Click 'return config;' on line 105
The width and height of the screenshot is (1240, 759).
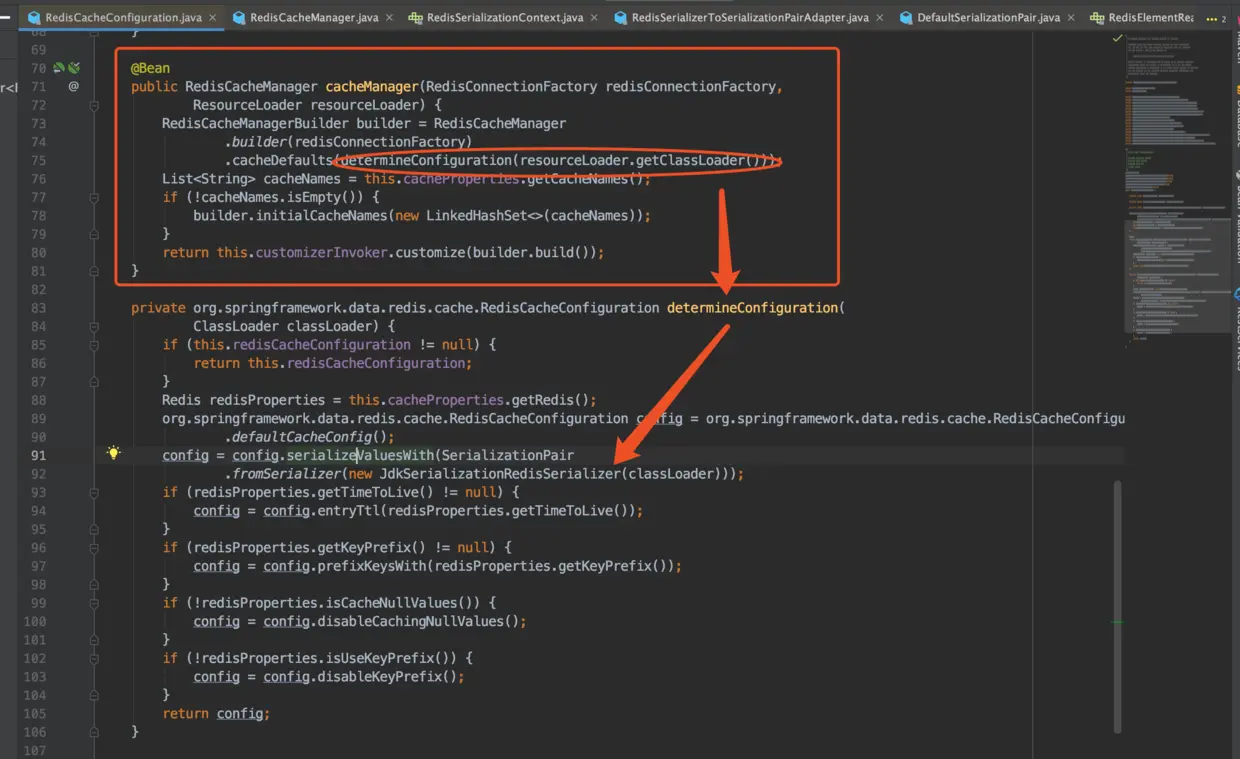pyautogui.click(x=216, y=714)
